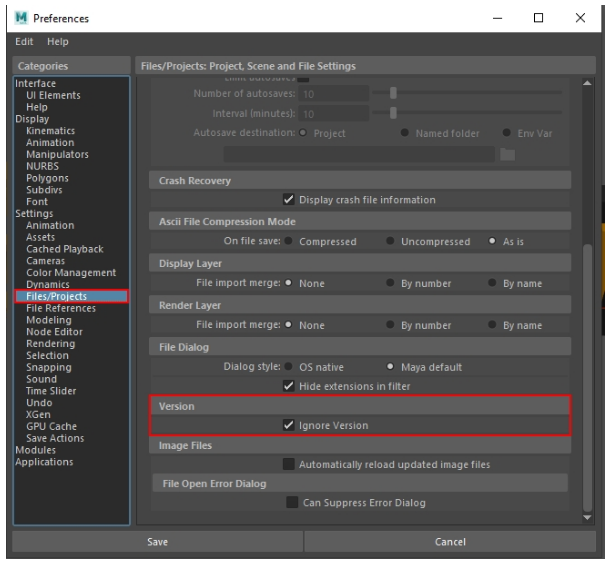The width and height of the screenshot is (609, 564).
Task: Collapse the Image Files section header
Action: 360,445
